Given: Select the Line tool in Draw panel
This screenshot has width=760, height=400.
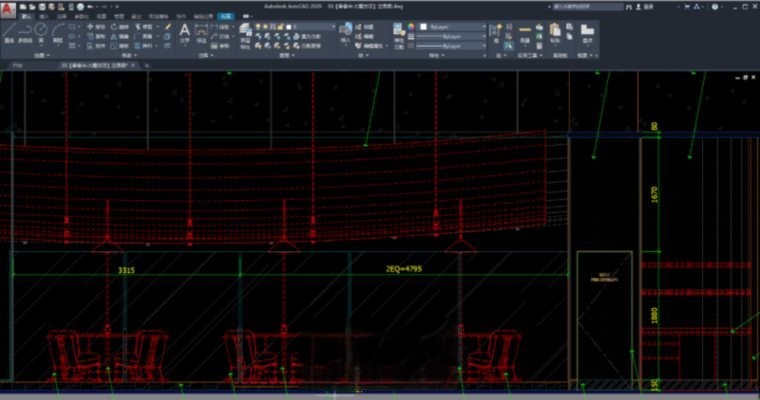Looking at the screenshot, I should (9, 31).
